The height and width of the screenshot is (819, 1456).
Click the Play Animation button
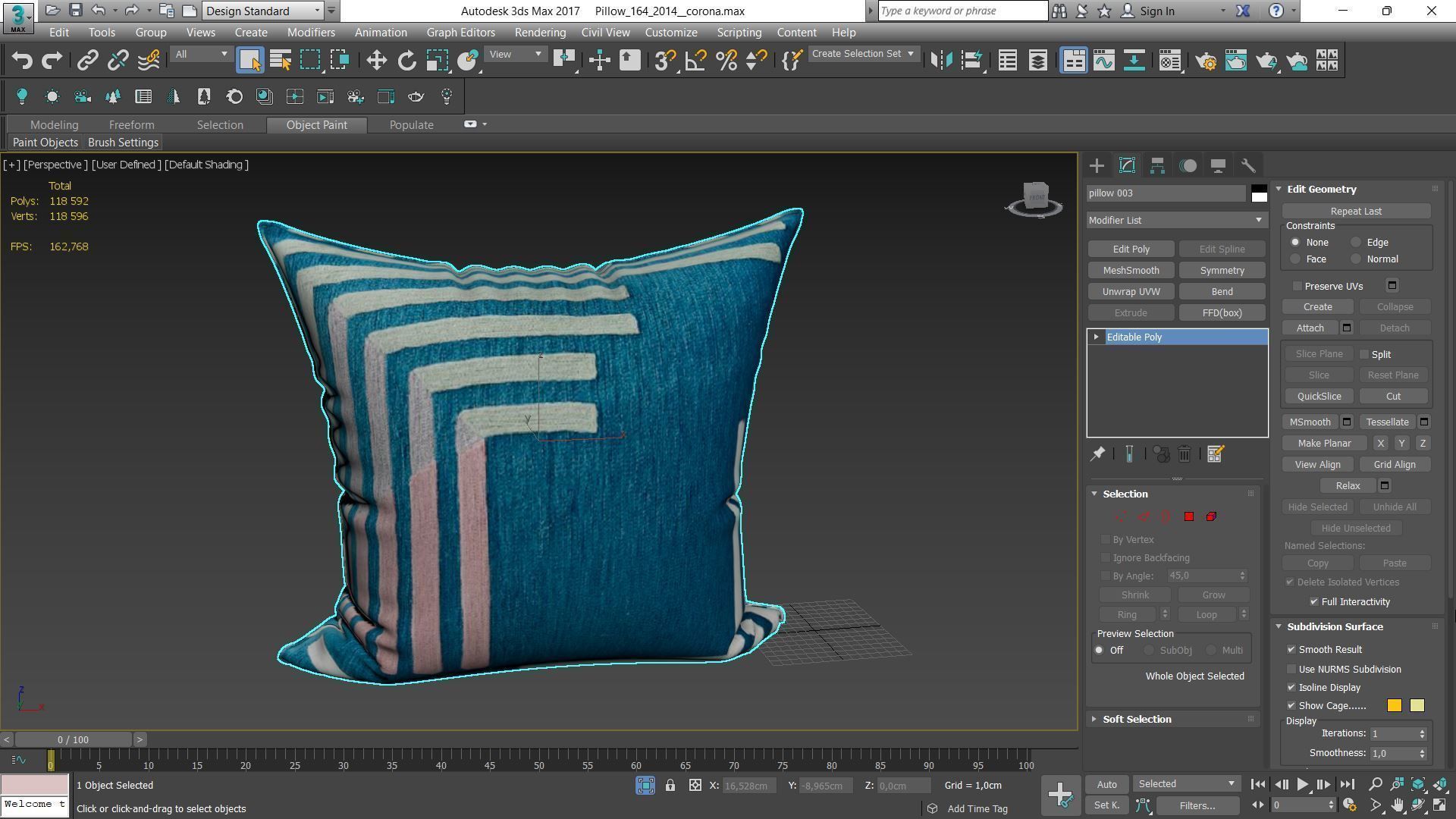(x=1303, y=785)
